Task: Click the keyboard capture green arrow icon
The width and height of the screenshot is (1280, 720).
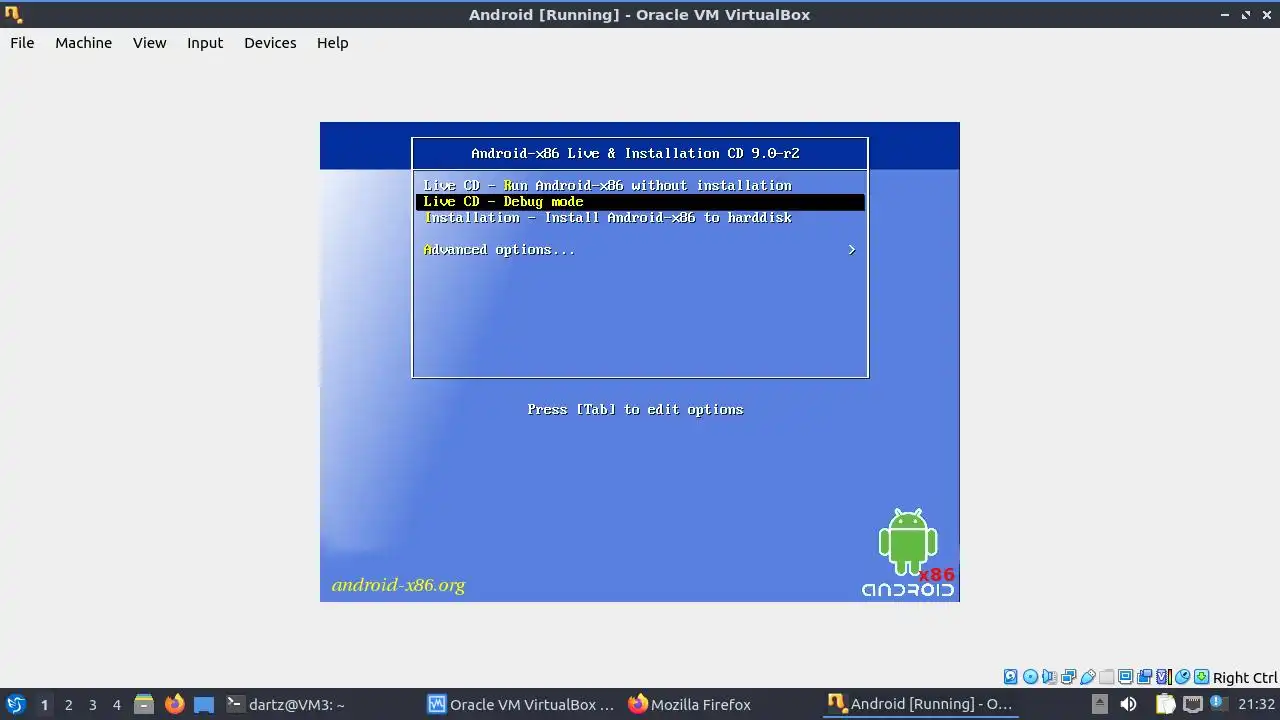Action: pos(1201,677)
